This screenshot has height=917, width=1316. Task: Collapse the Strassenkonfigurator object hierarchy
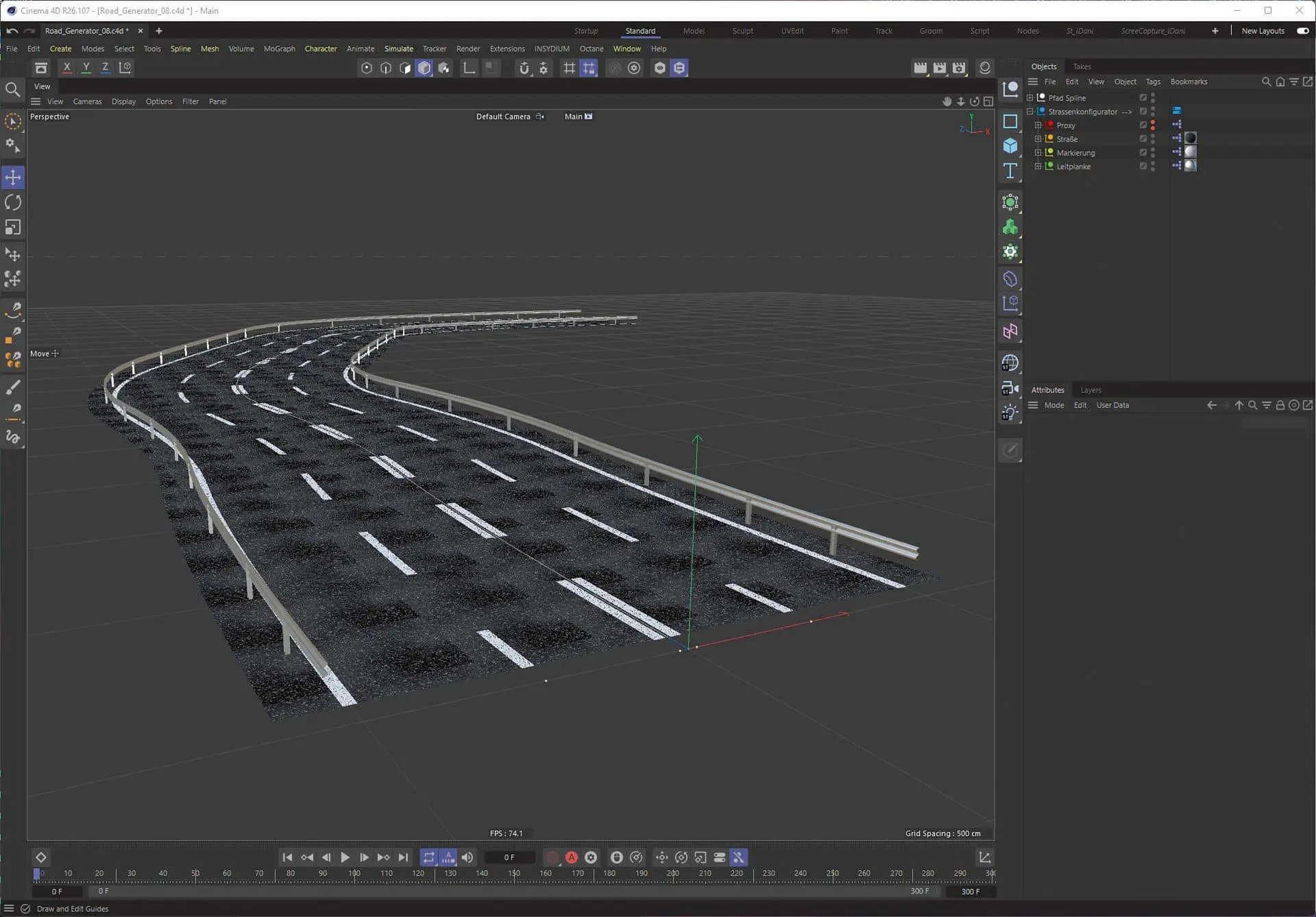[1029, 112]
